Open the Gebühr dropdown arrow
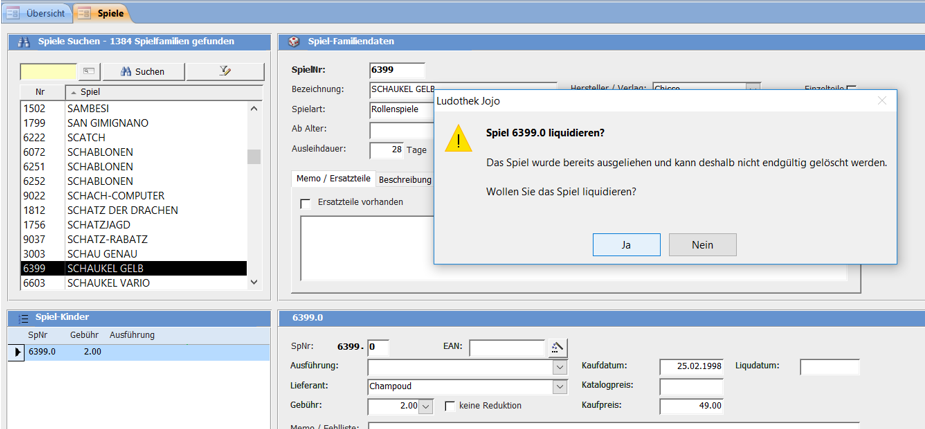 click(x=426, y=406)
